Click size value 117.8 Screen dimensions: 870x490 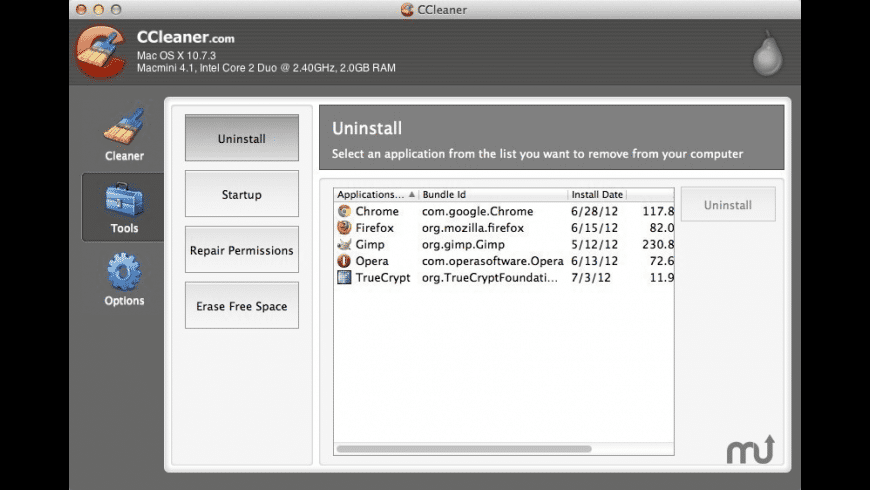click(658, 211)
